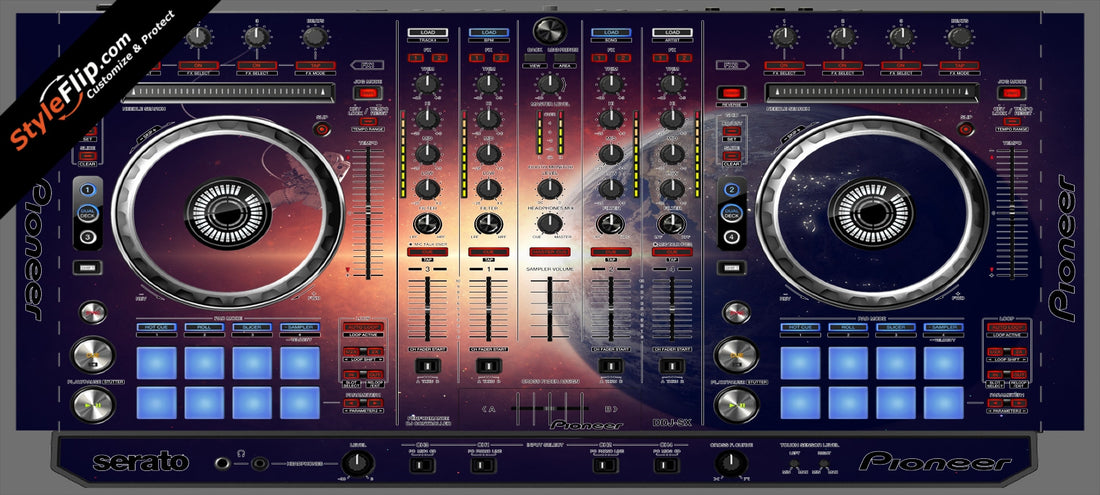Enable SLIP mode on left deck
Screen dimensions: 1100x495
pyautogui.click(x=321, y=129)
